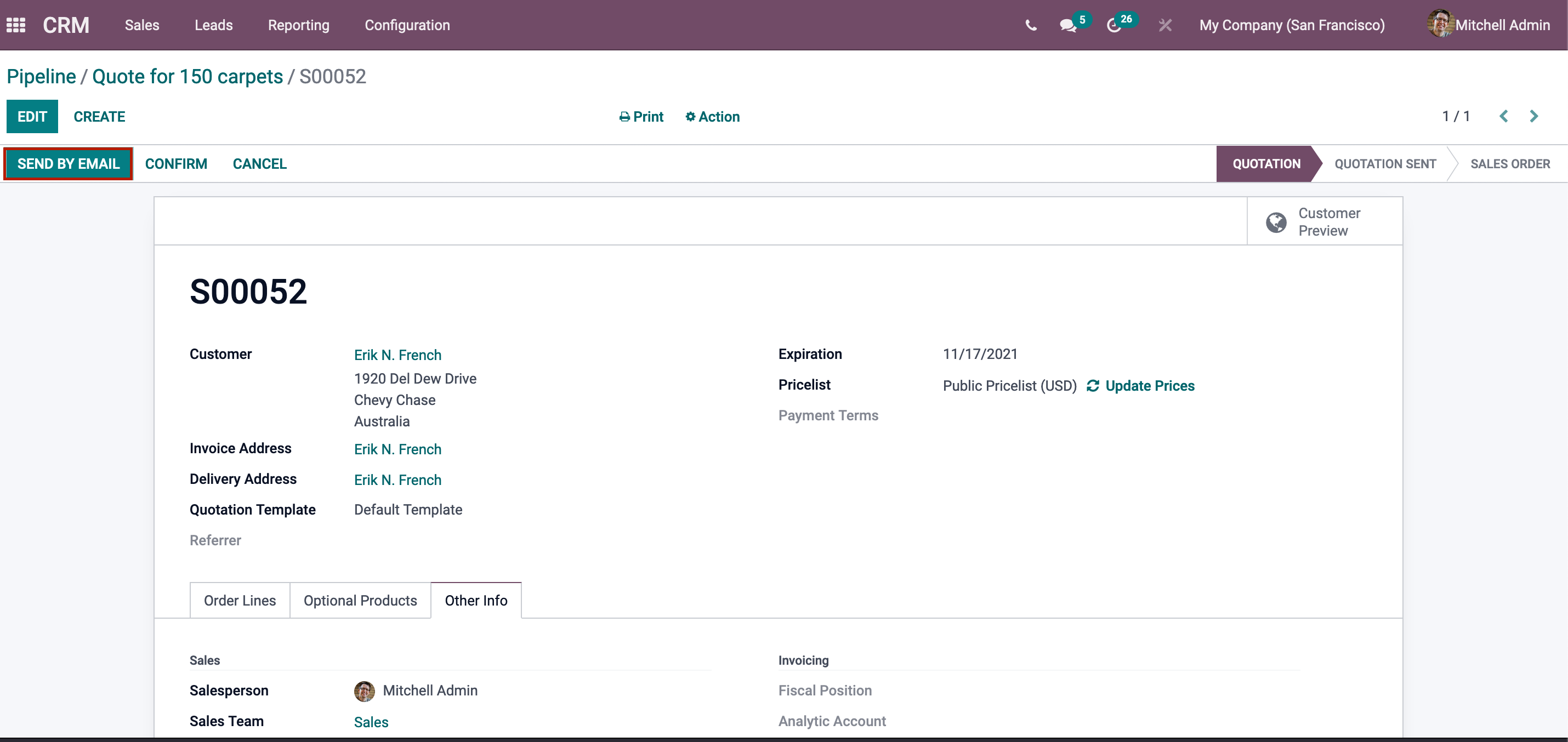Click the debug tools wrench icon
The width and height of the screenshot is (1568, 742).
[x=1165, y=25]
